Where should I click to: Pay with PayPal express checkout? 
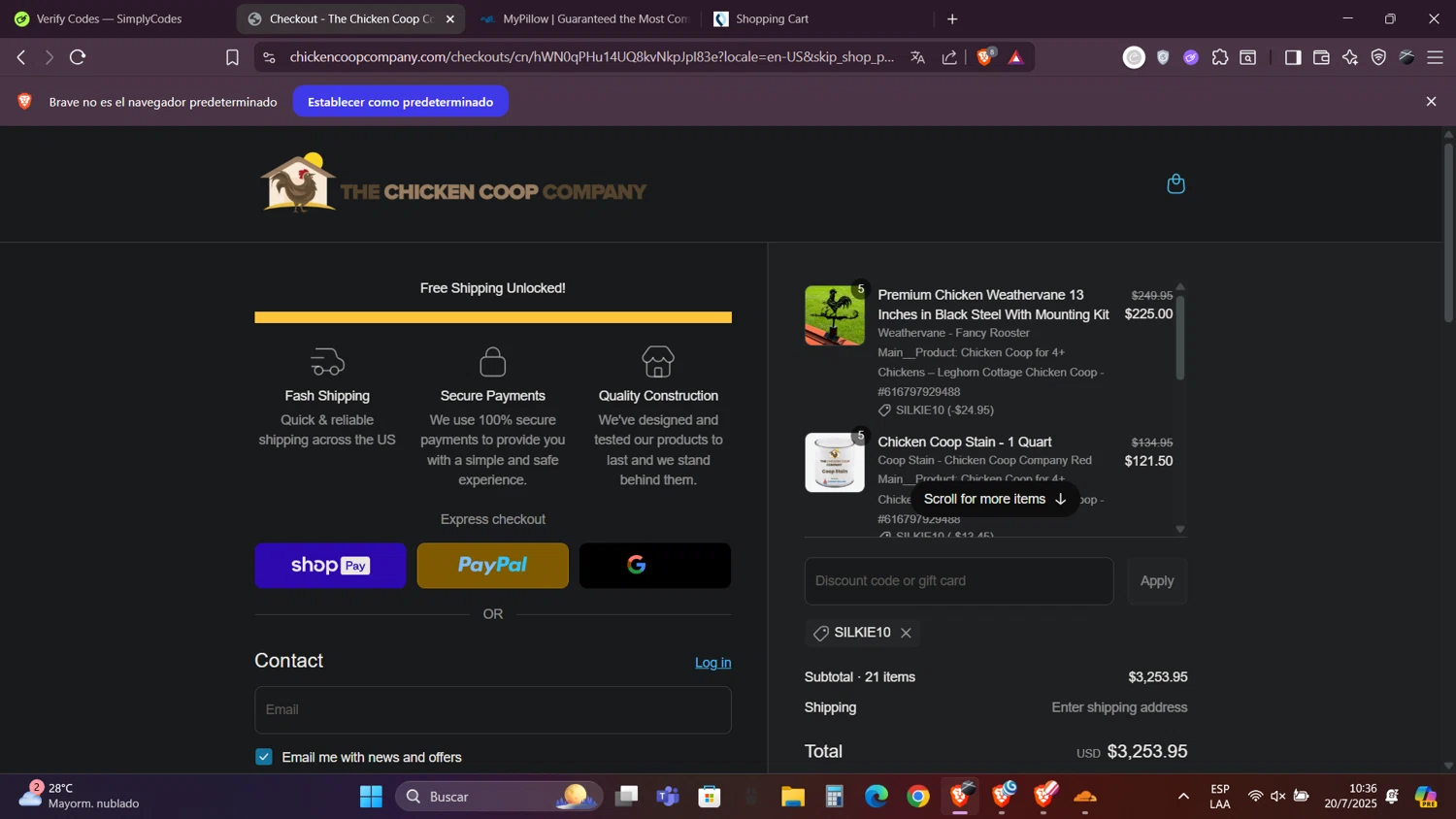(493, 566)
